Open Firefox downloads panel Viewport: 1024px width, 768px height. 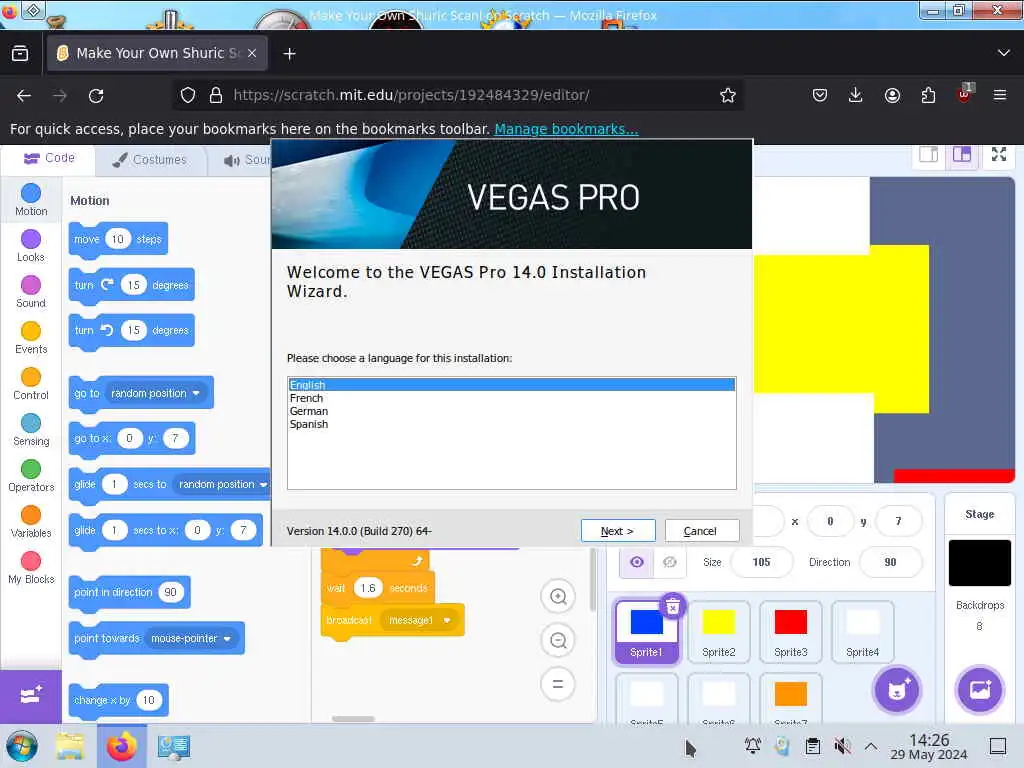(x=855, y=95)
